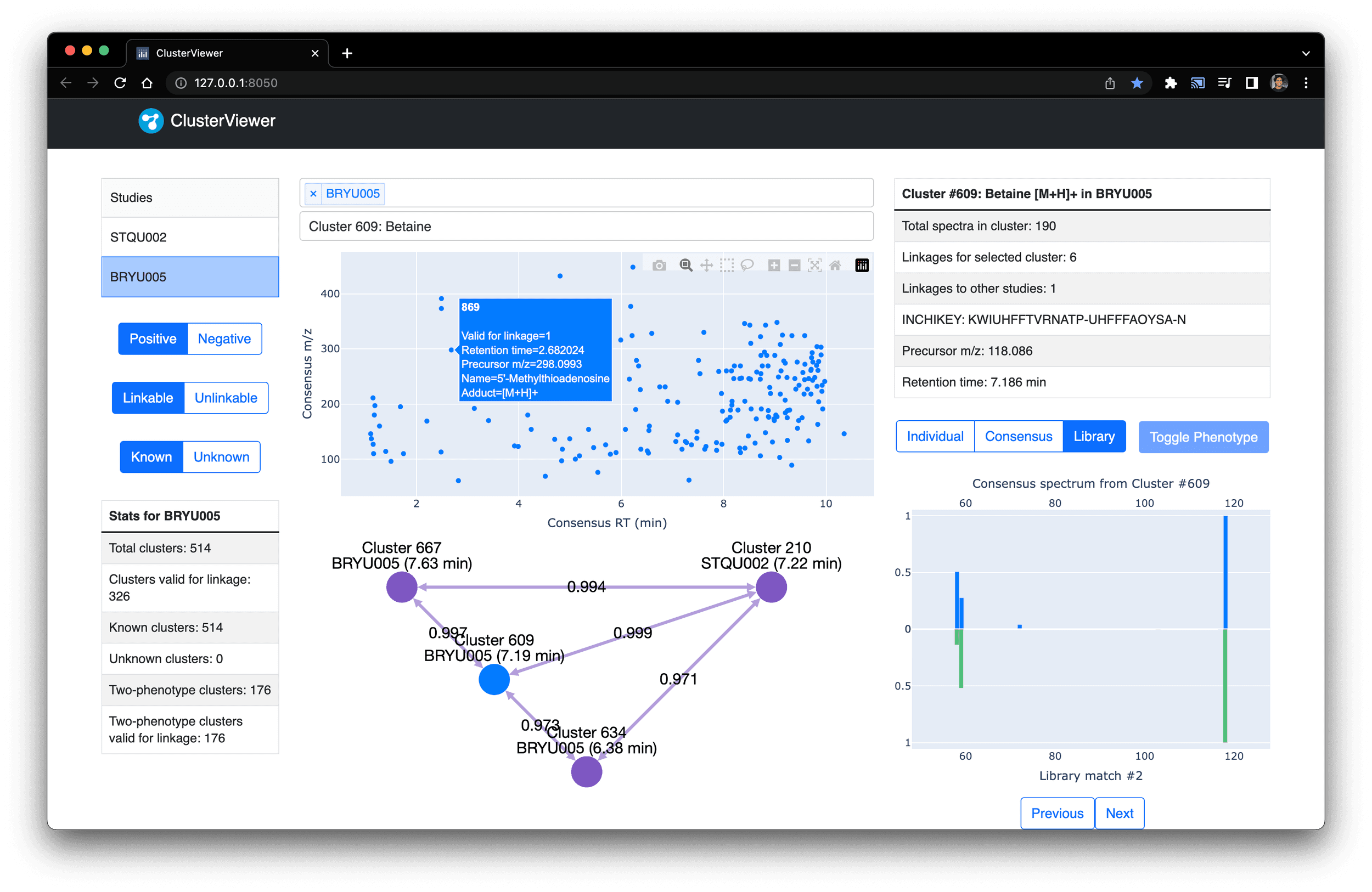Click the Zoom Out minus icon
1372x892 pixels.
pyautogui.click(x=794, y=265)
